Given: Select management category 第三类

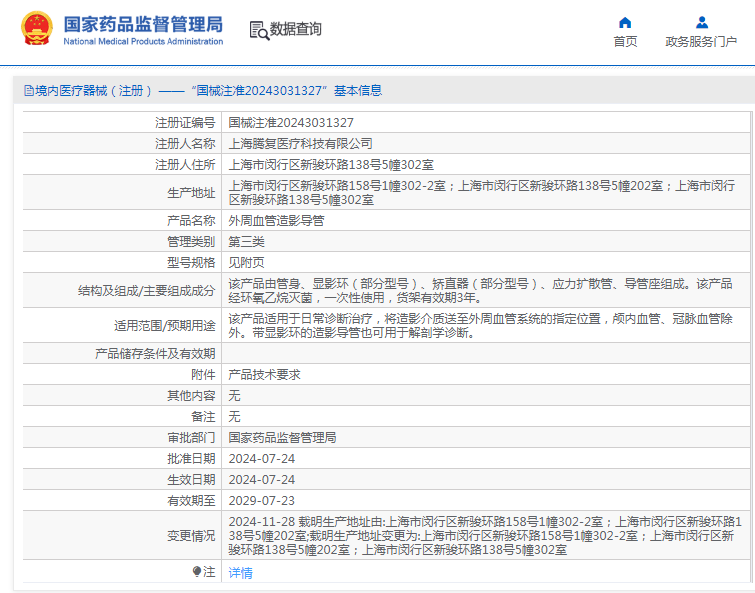Looking at the screenshot, I should [246, 242].
